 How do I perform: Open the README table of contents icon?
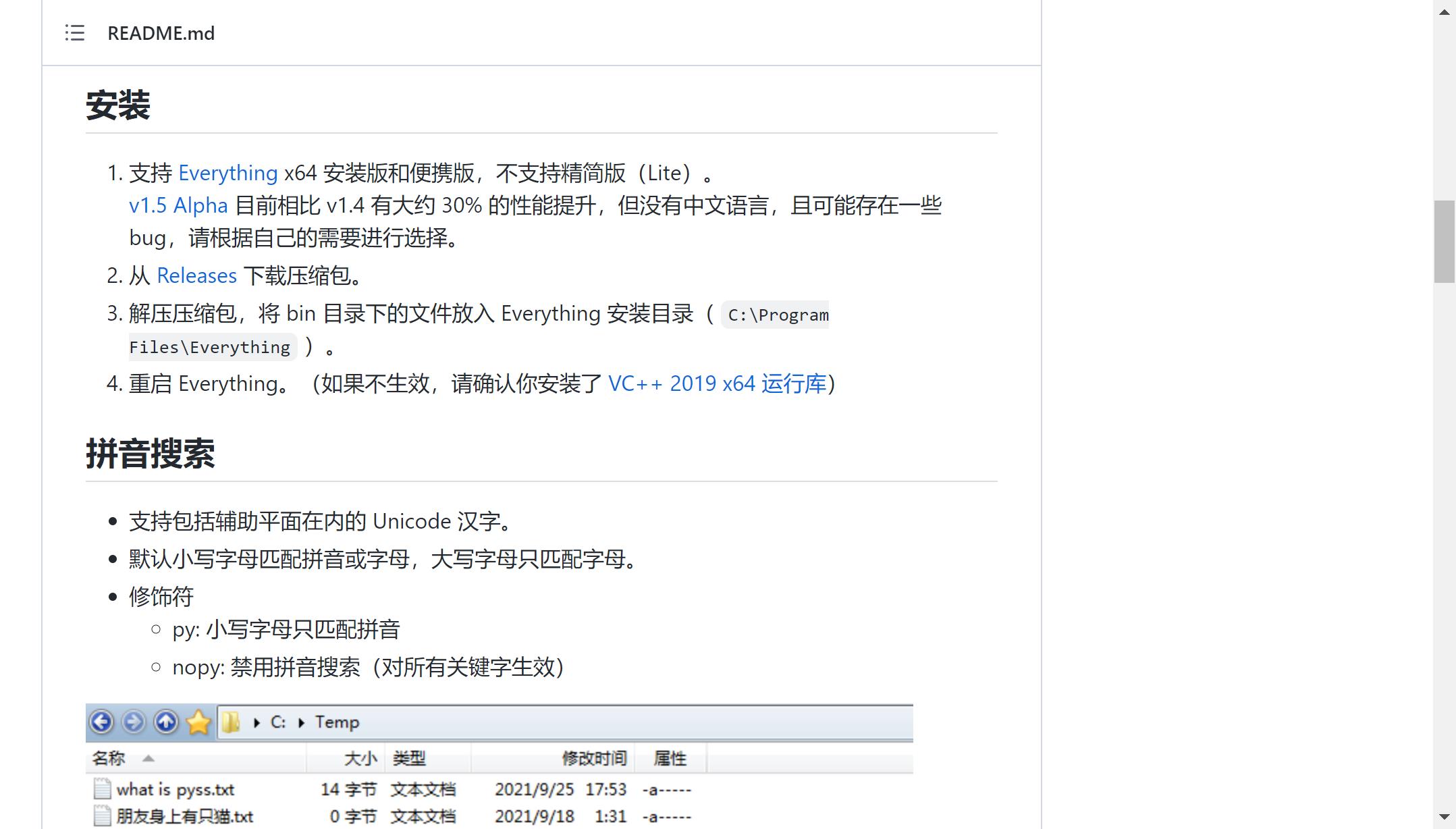click(75, 33)
